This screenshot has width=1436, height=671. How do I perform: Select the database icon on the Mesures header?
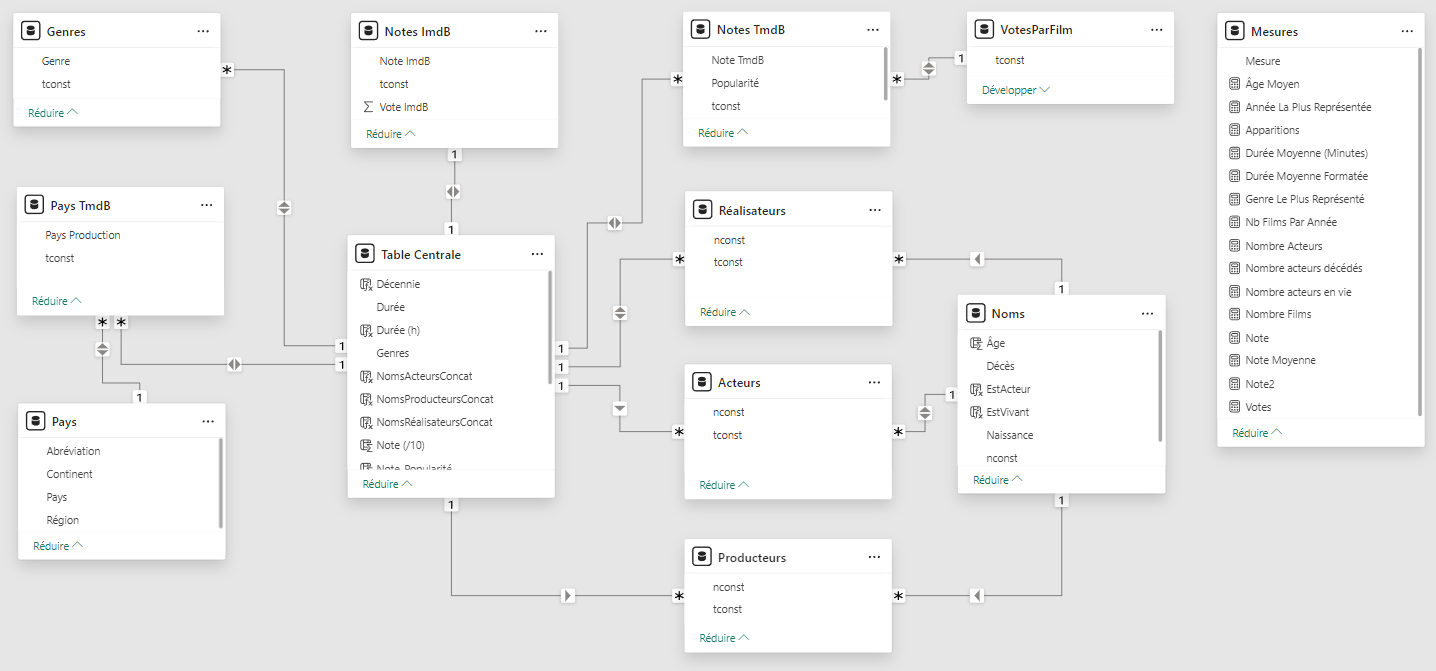click(1233, 31)
